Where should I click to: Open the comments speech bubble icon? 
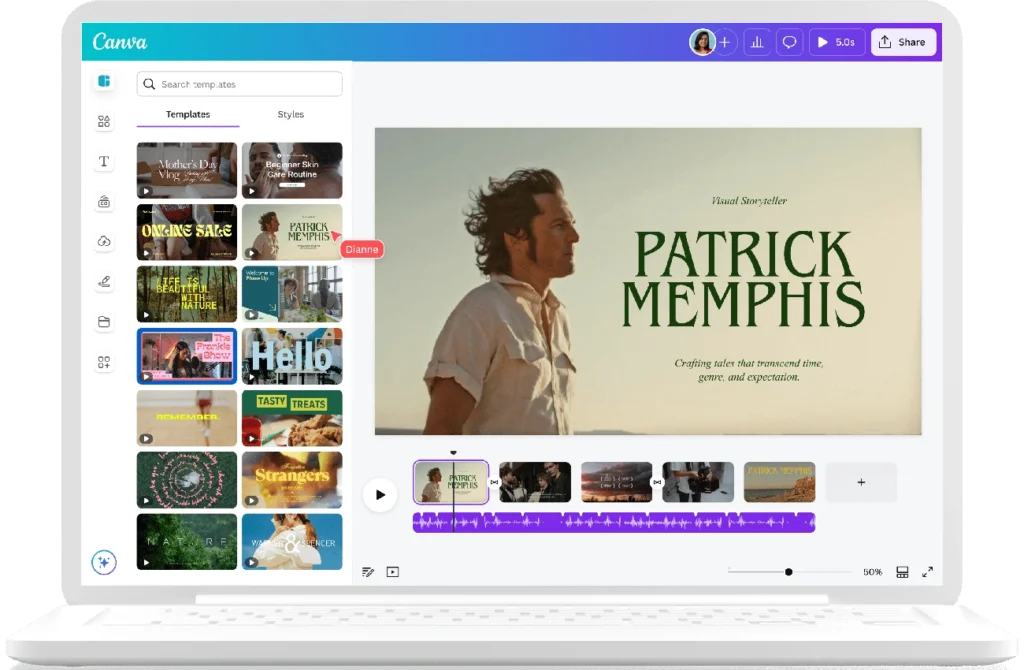click(789, 42)
